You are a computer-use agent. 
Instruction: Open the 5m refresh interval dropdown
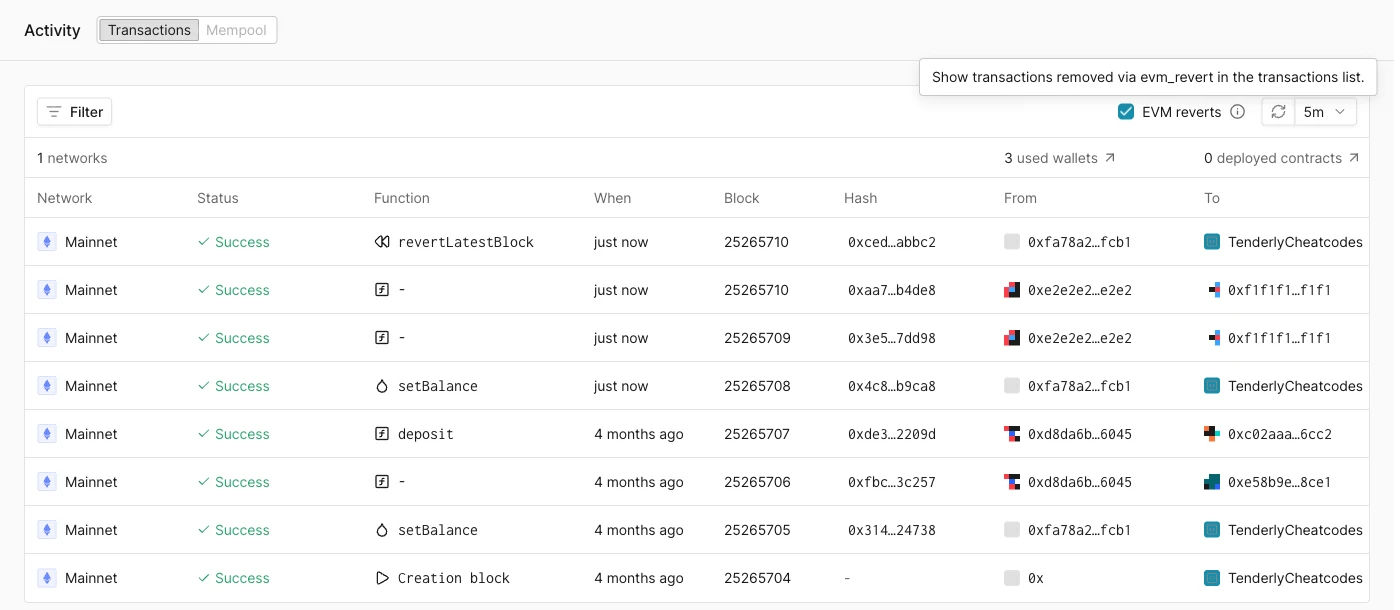click(1325, 112)
